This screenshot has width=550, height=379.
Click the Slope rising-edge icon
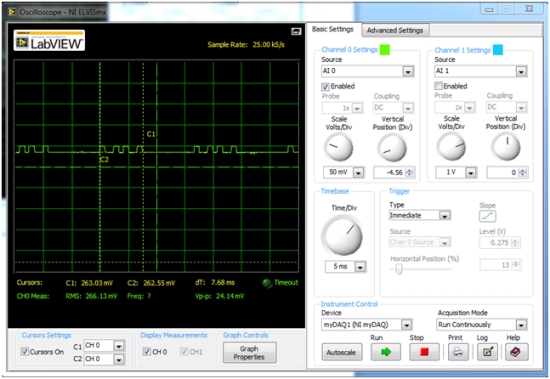488,216
